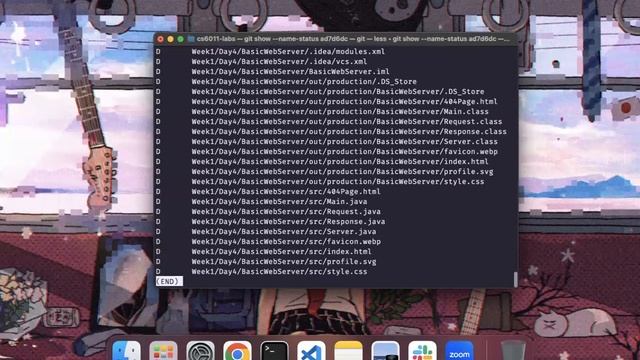Viewport: 640px width, 360px height.
Task: Open the Notes app in the Dock
Action: coord(348,351)
